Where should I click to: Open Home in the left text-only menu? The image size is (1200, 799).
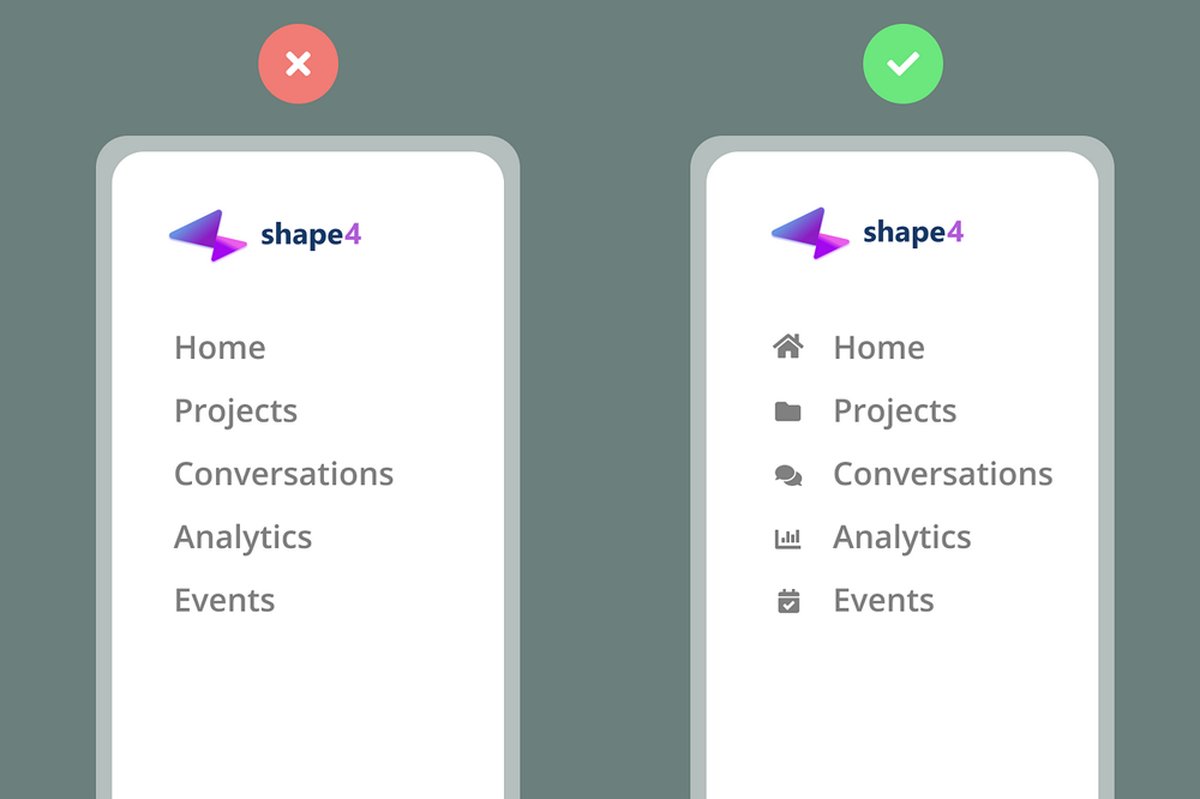point(220,348)
